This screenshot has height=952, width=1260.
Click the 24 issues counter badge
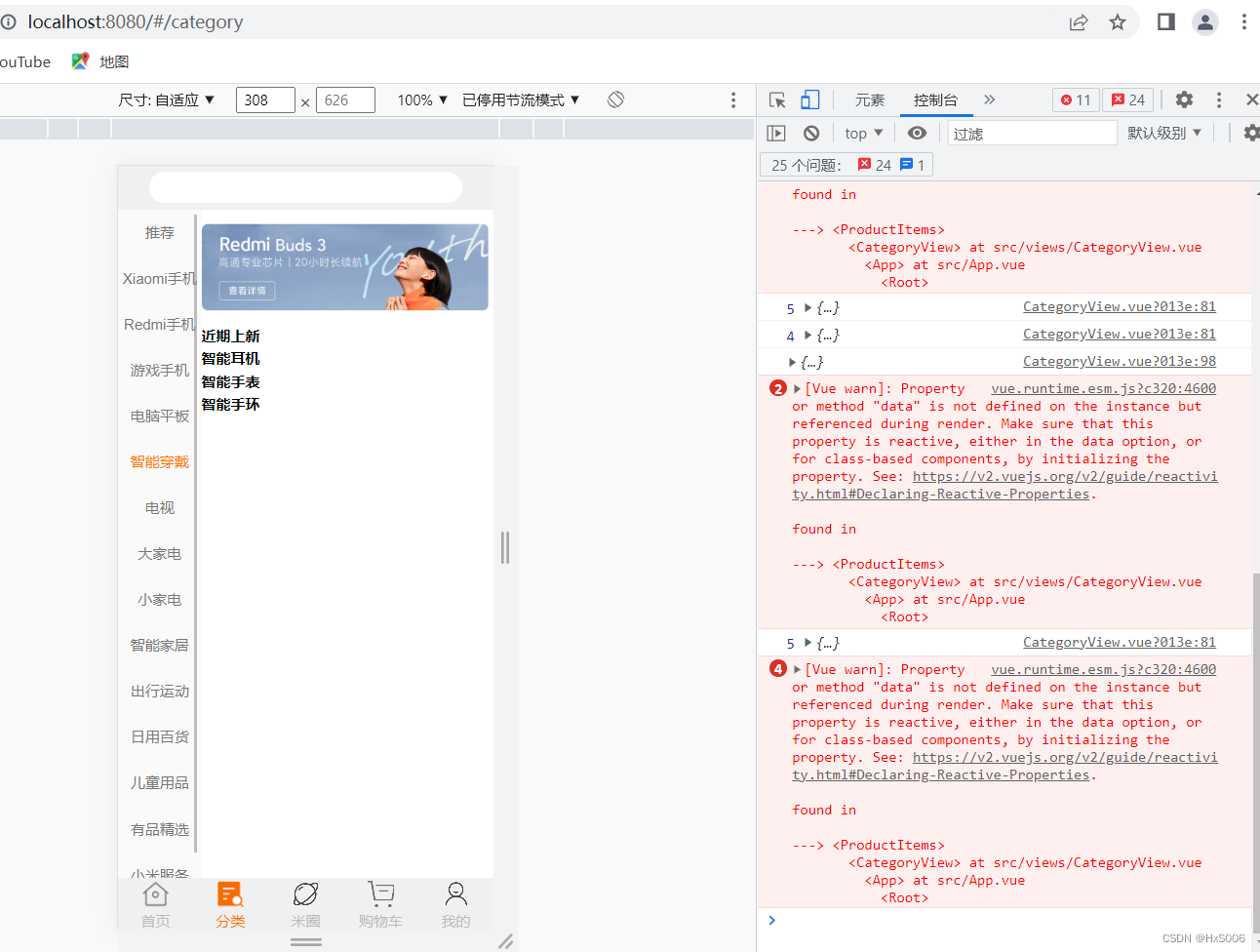pos(1128,99)
